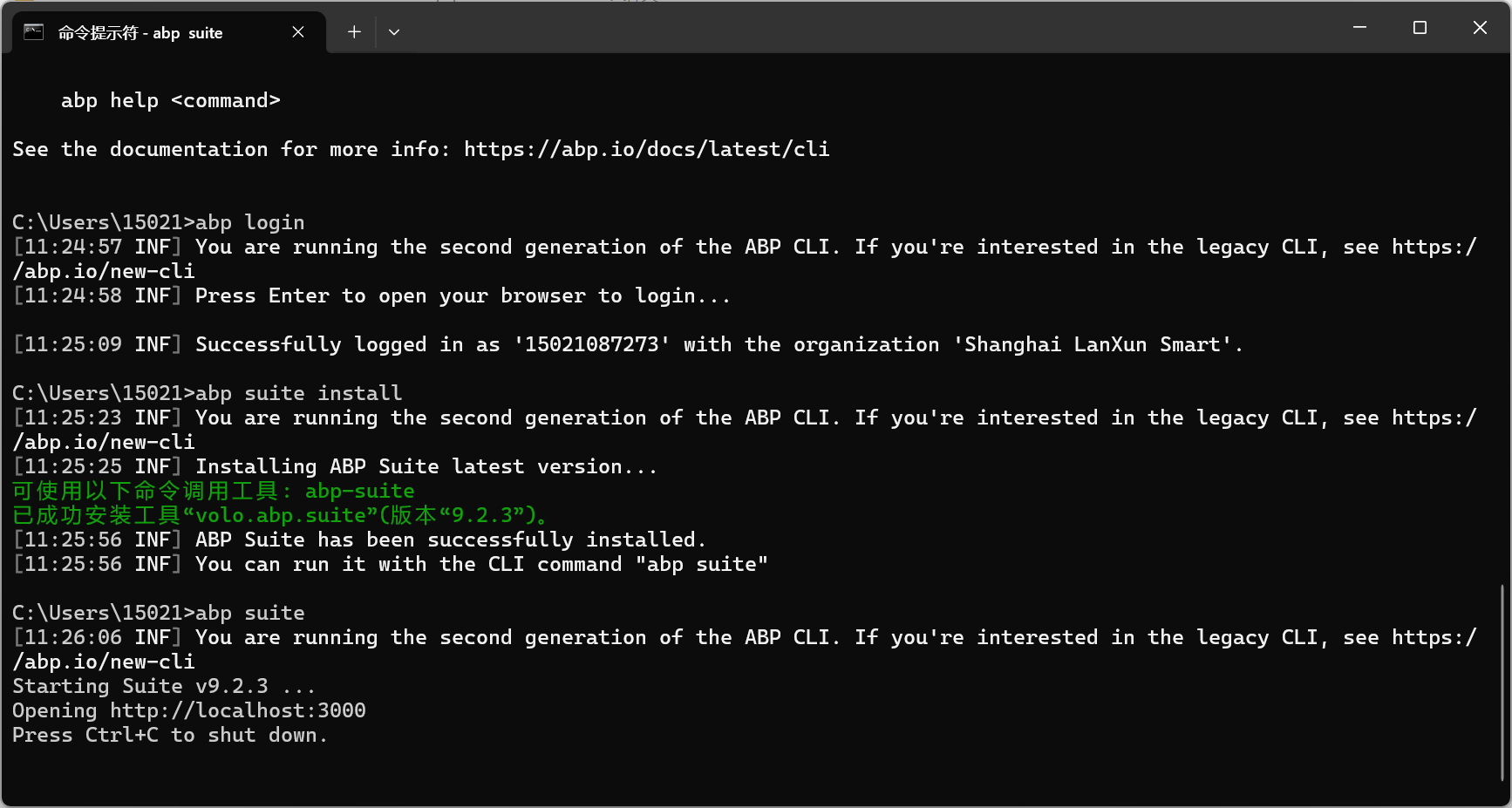
Task: Click the 'abp help <command>' text
Action: (x=170, y=100)
